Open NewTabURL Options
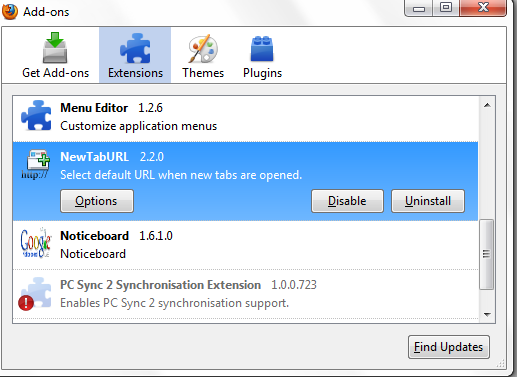The width and height of the screenshot is (517, 377). pyautogui.click(x=97, y=201)
